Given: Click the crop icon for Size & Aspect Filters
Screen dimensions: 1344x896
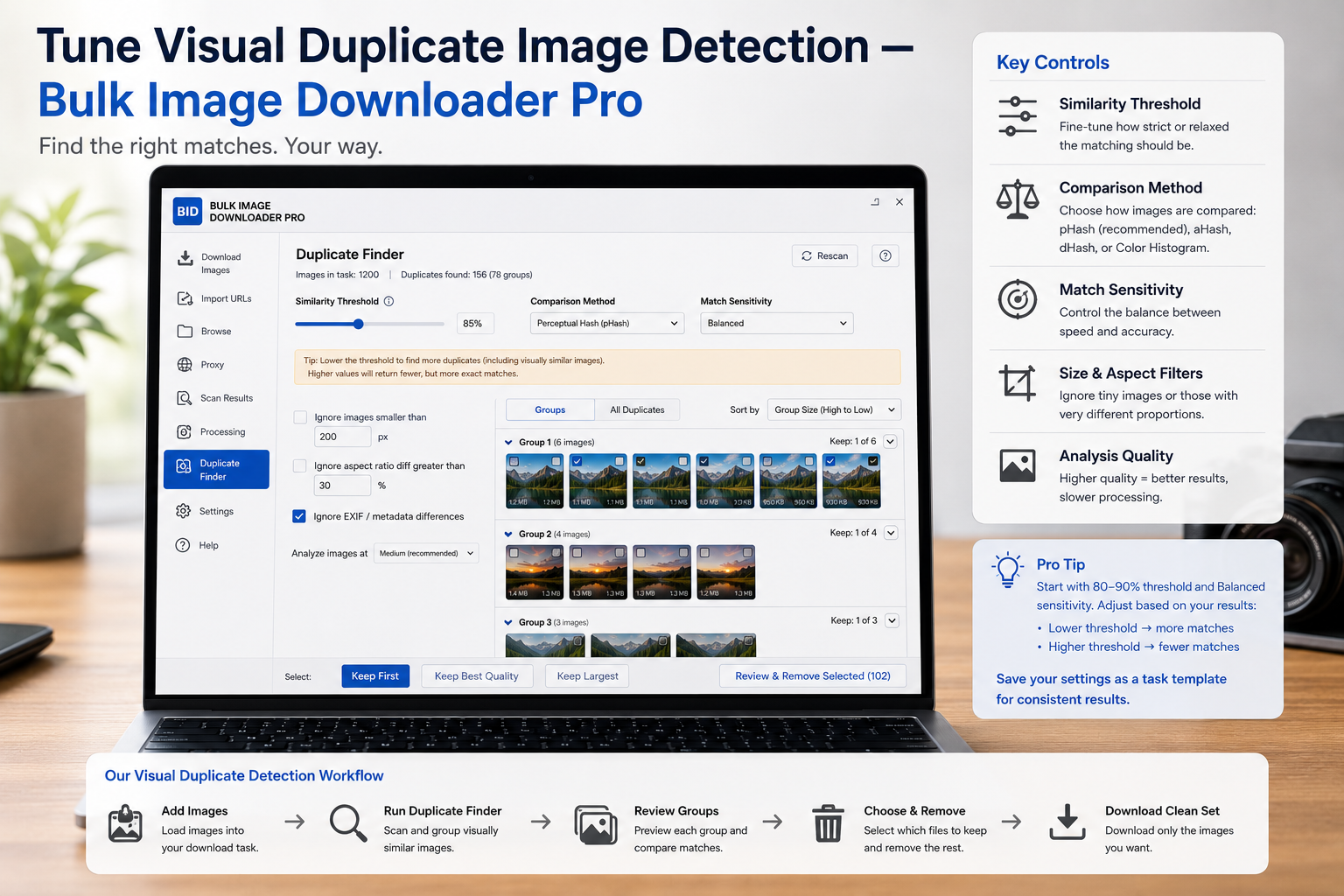Looking at the screenshot, I should (1018, 382).
